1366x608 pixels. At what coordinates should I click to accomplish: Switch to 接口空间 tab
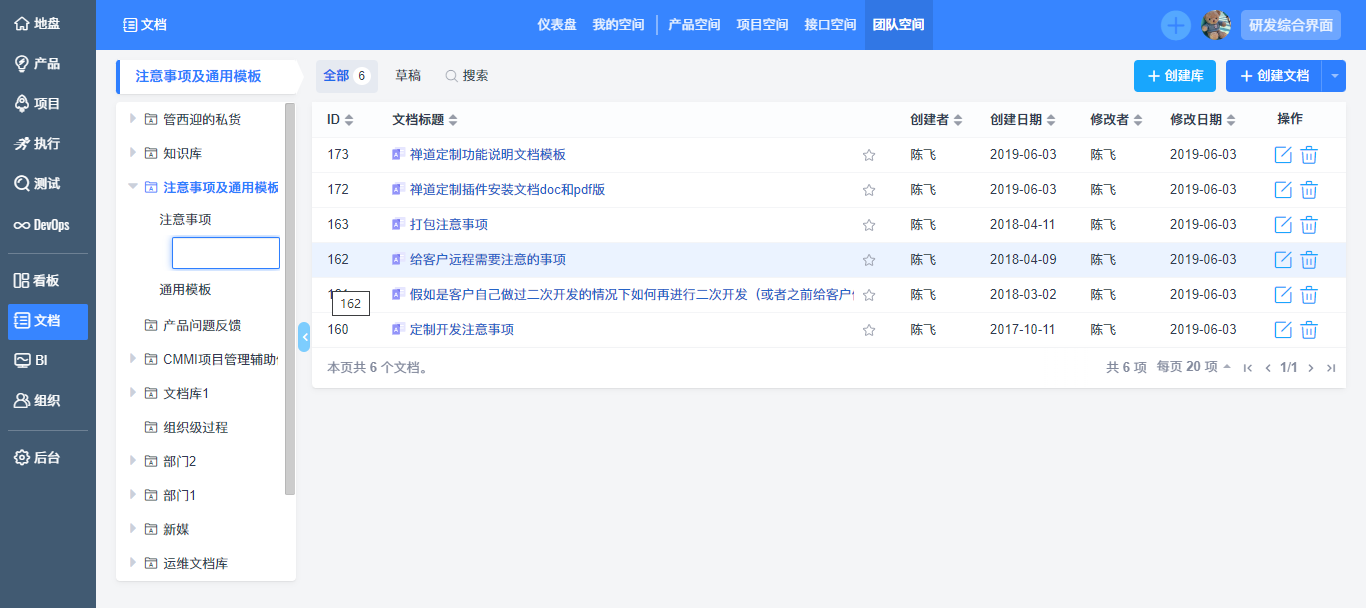pos(830,25)
